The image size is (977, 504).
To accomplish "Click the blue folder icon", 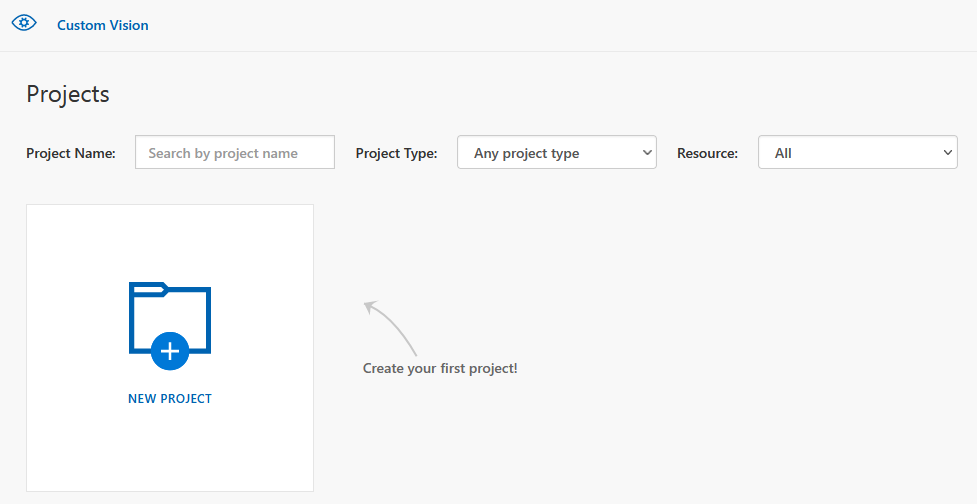I will coord(170,318).
